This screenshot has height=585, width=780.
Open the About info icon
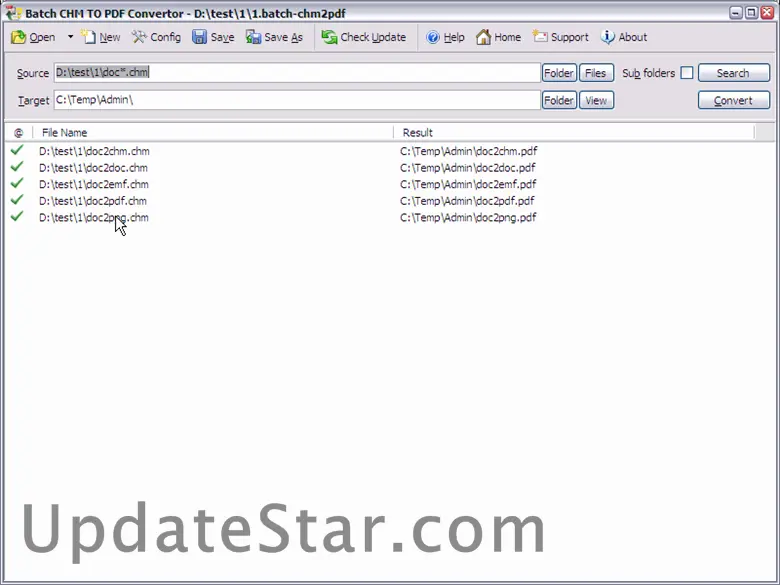click(x=607, y=37)
